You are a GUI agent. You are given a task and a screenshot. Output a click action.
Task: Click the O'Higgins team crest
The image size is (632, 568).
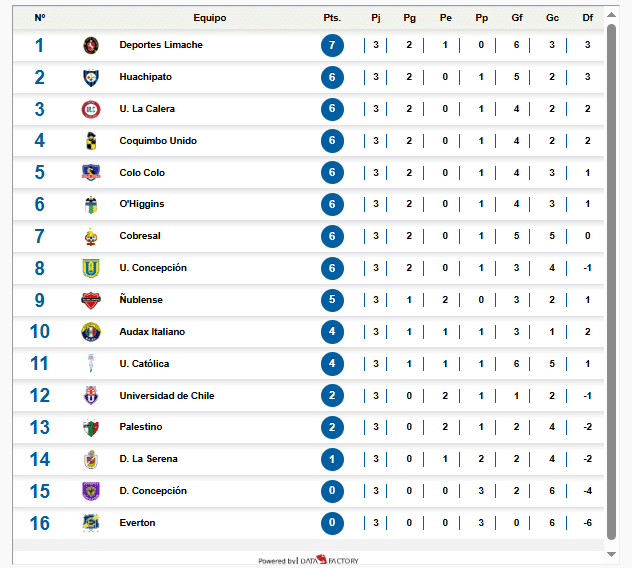tap(91, 204)
